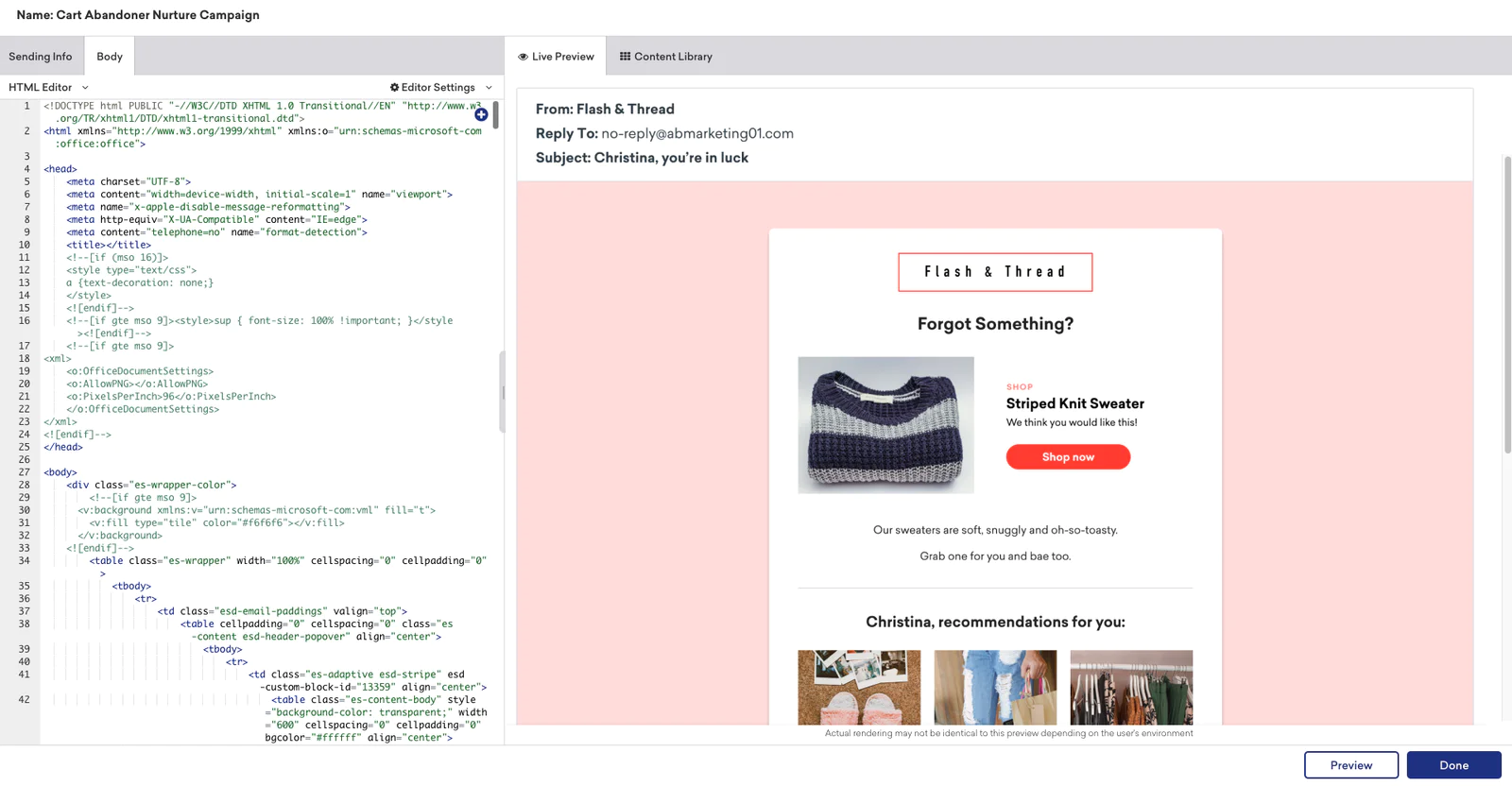The width and height of the screenshot is (1512, 786).
Task: Expand the Editor Settings menu
Action: click(441, 87)
